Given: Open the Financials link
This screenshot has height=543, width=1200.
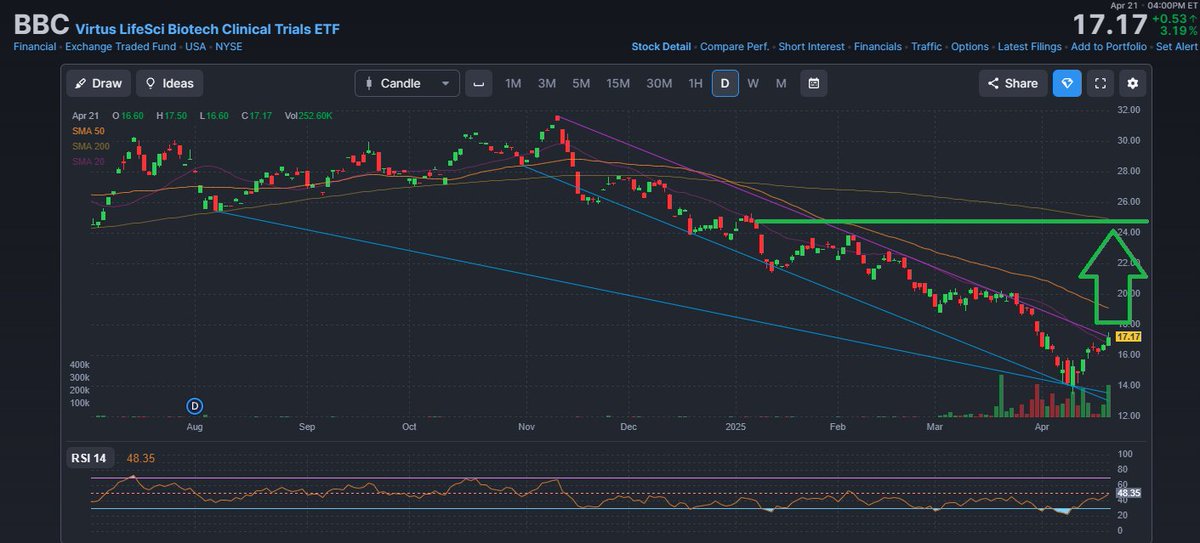Looking at the screenshot, I should pyautogui.click(x=878, y=47).
